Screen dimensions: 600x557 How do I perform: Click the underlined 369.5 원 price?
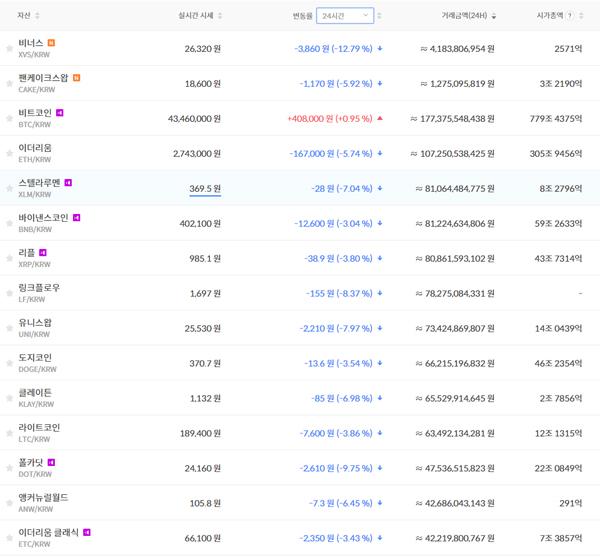[205, 189]
